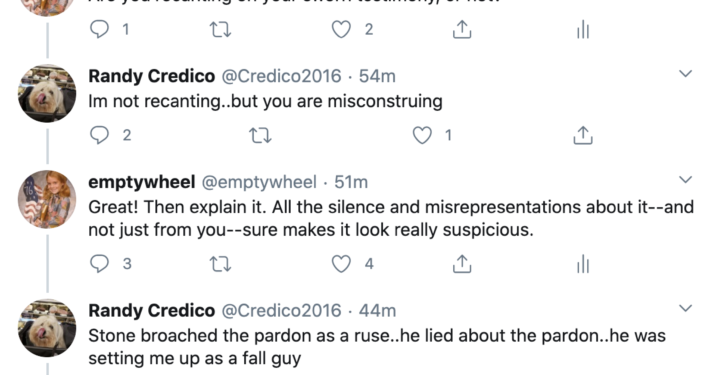Like the 'Im not recanting..but you are misconstruing' tweet
This screenshot has width=710, height=375.
click(x=422, y=135)
